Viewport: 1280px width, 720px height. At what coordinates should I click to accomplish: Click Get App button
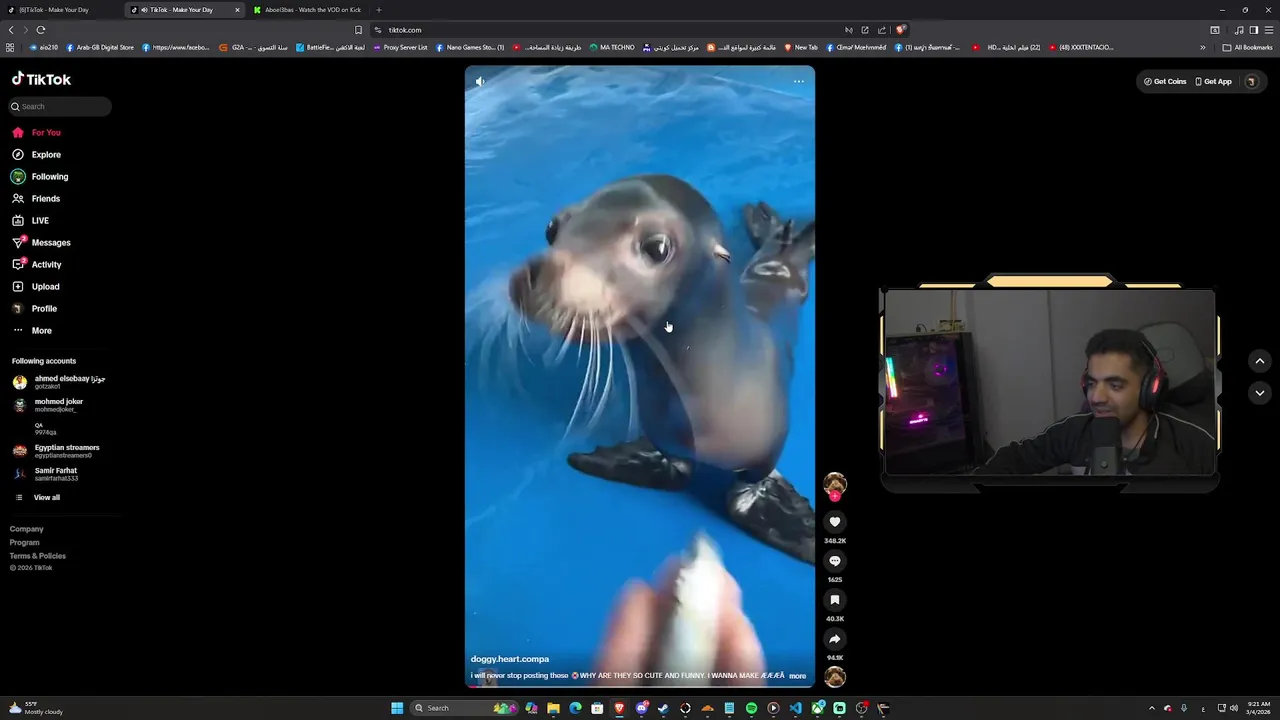pyautogui.click(x=1214, y=81)
